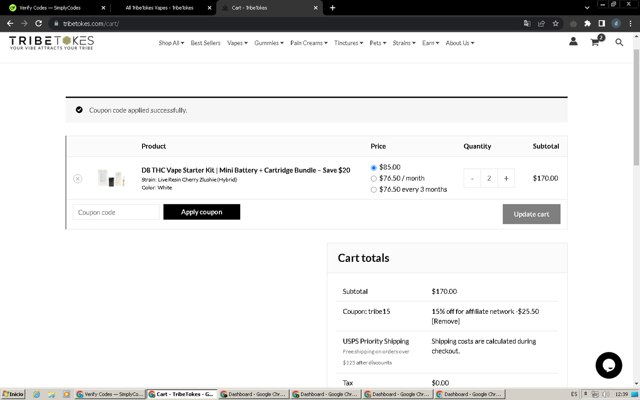Reload the cart page

point(38,24)
